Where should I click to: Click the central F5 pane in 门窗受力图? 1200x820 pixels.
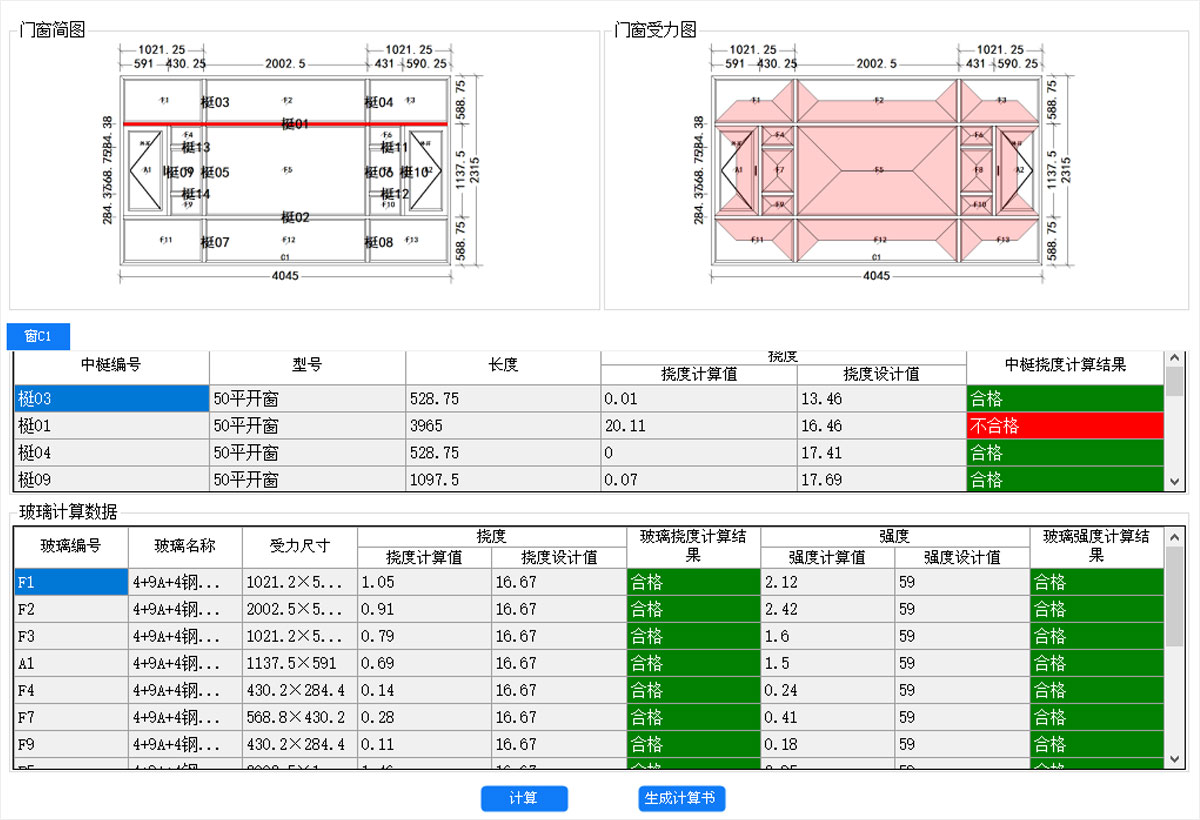point(879,171)
